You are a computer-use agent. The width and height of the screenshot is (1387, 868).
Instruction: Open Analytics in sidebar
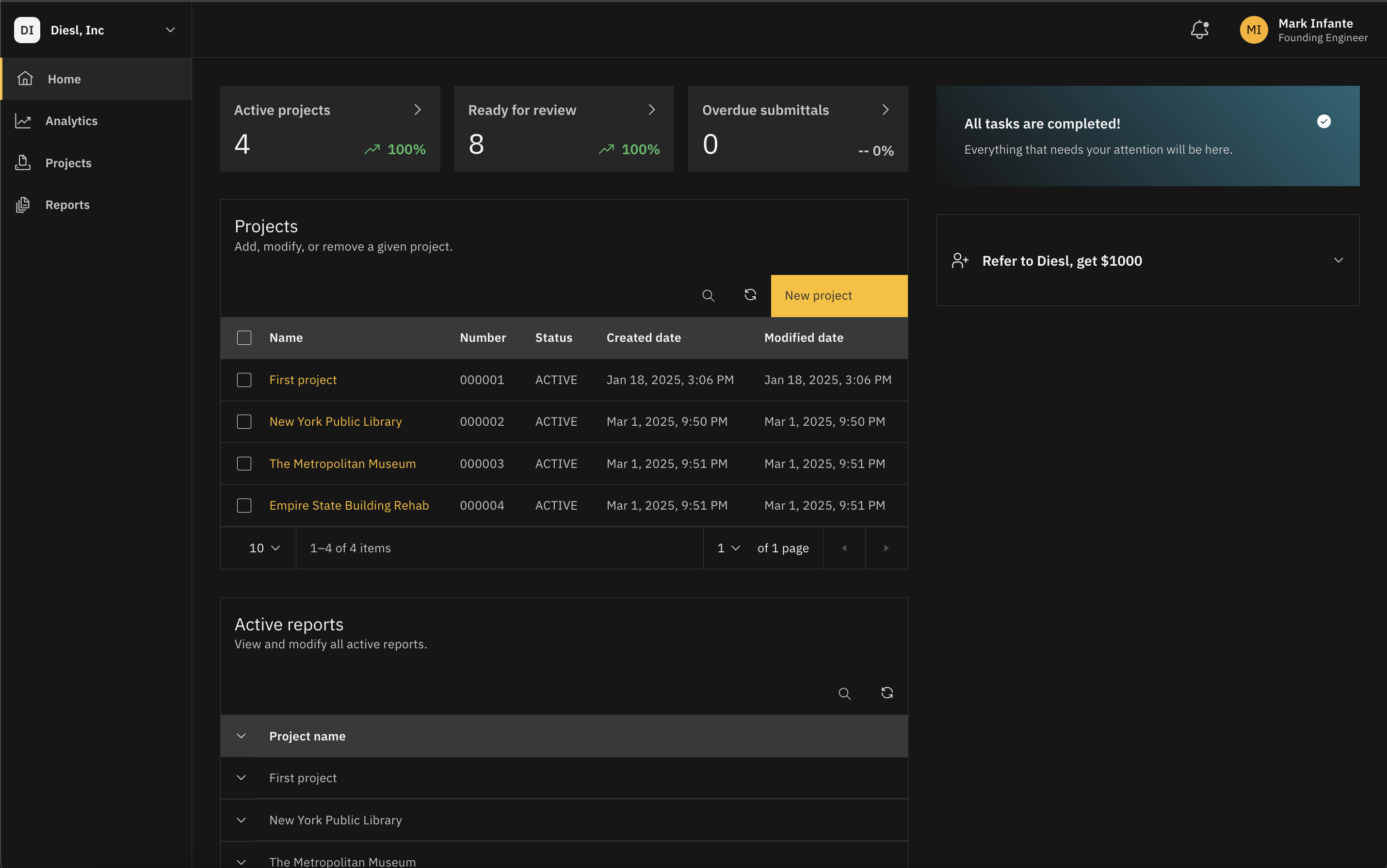pos(97,121)
